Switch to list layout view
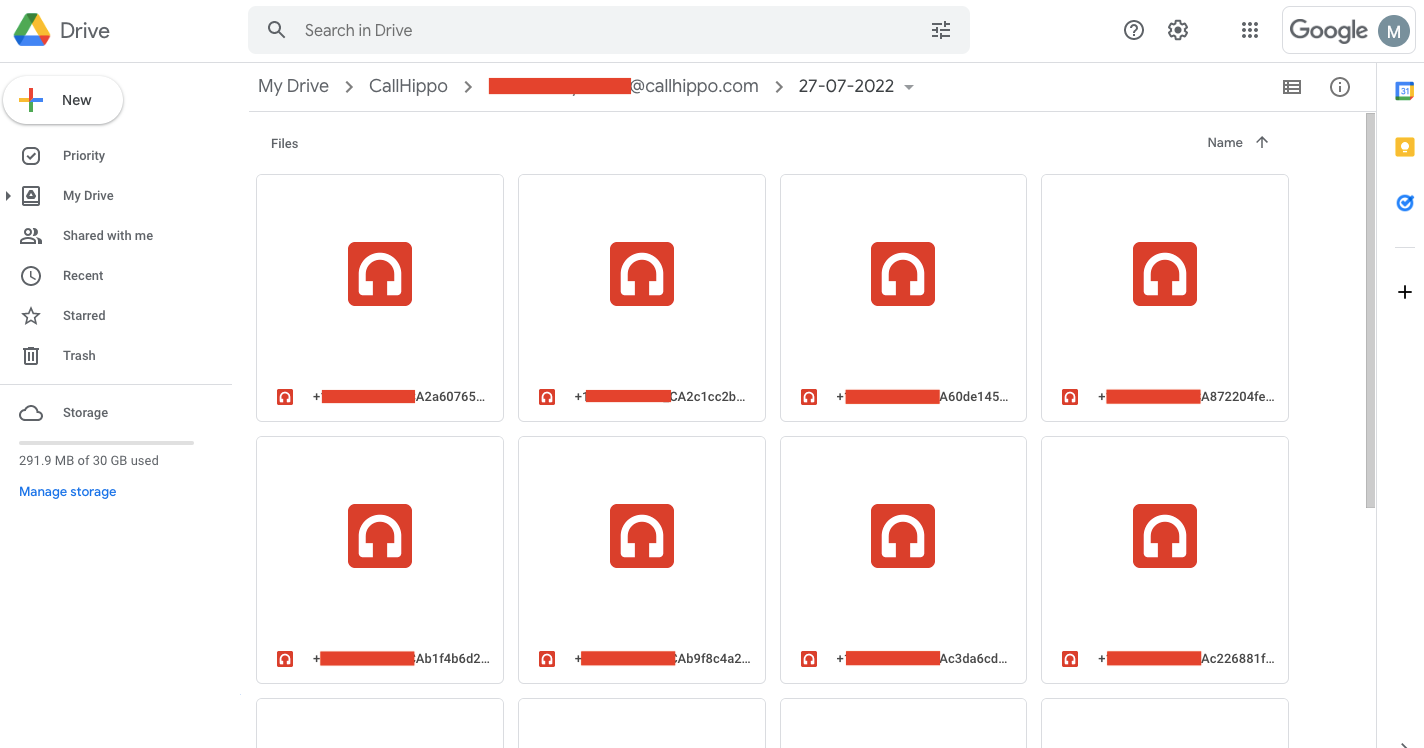This screenshot has width=1424, height=748. click(x=1292, y=87)
